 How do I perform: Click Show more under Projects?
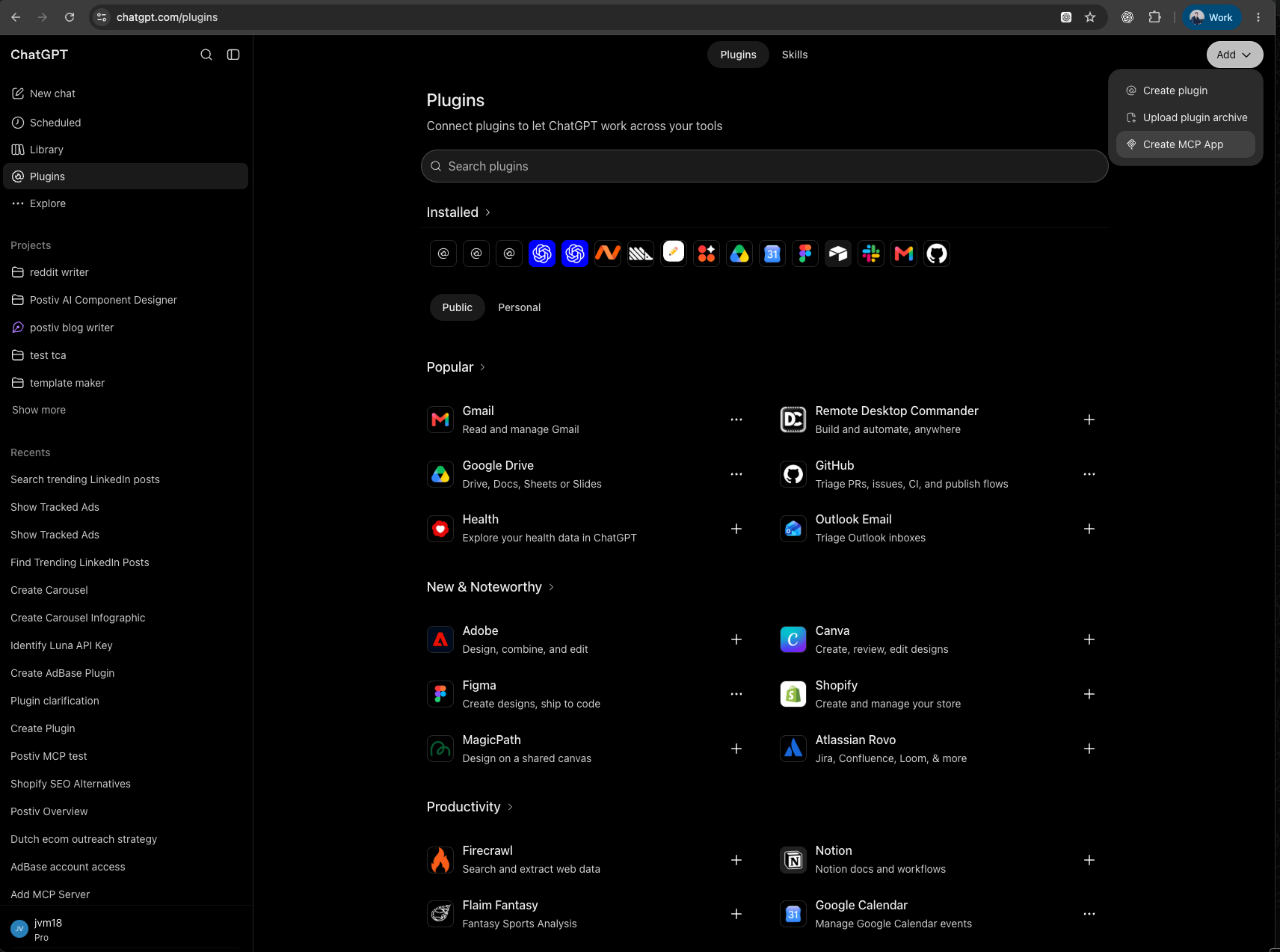(39, 410)
